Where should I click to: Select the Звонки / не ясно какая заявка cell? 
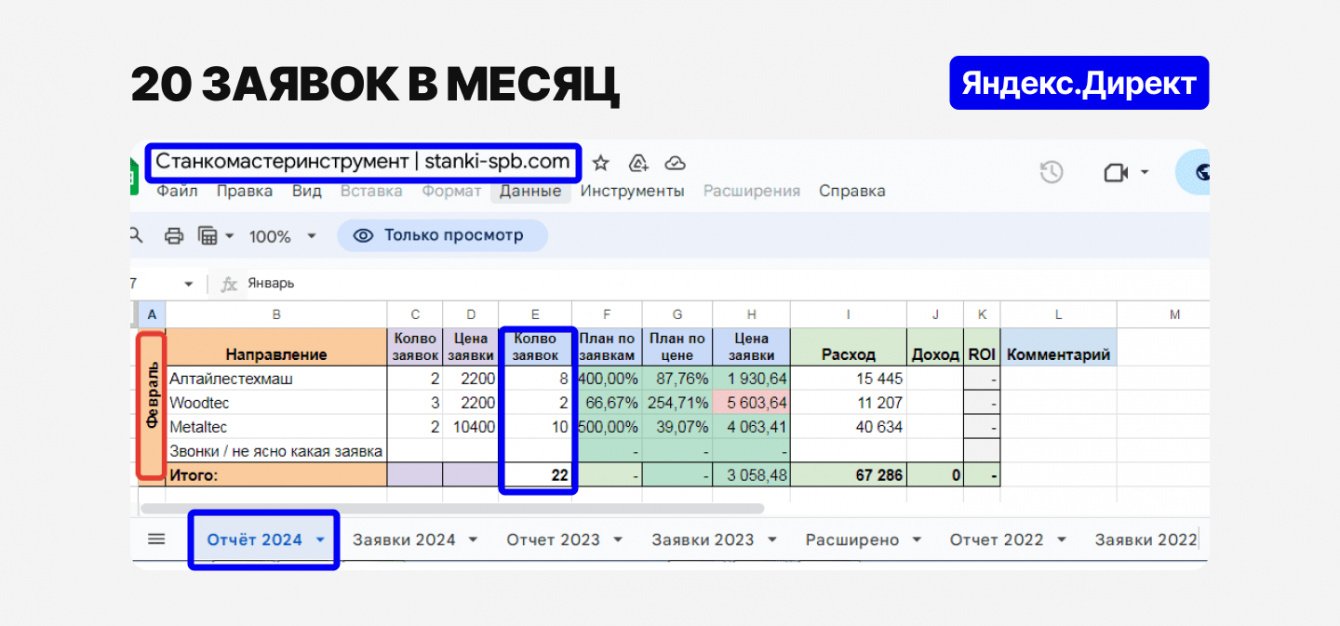click(276, 451)
